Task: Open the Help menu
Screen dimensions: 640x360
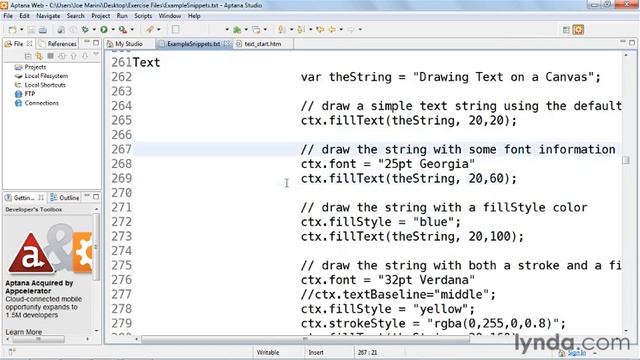Action: (194, 16)
